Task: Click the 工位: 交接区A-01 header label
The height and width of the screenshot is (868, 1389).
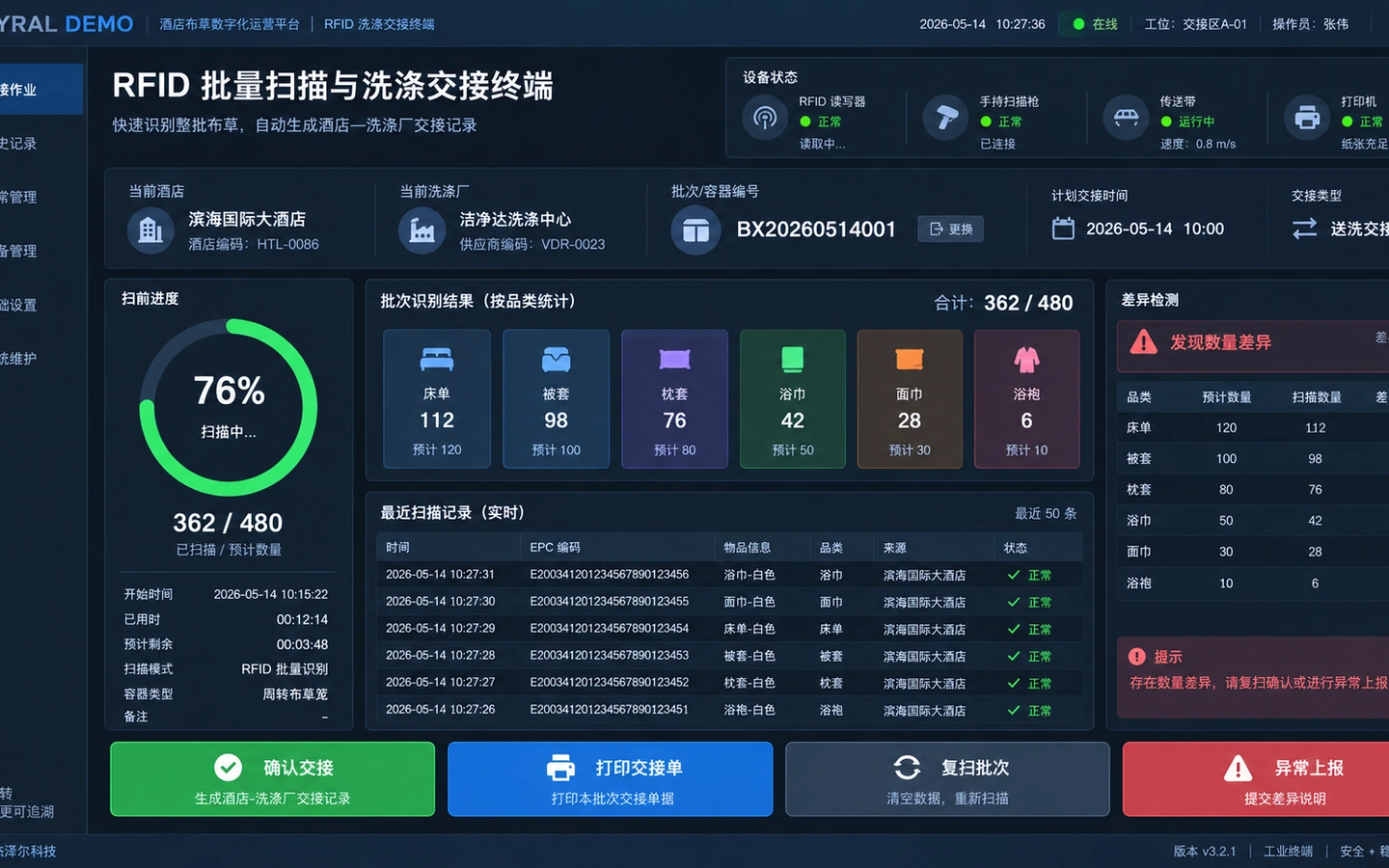Action: 1195,24
